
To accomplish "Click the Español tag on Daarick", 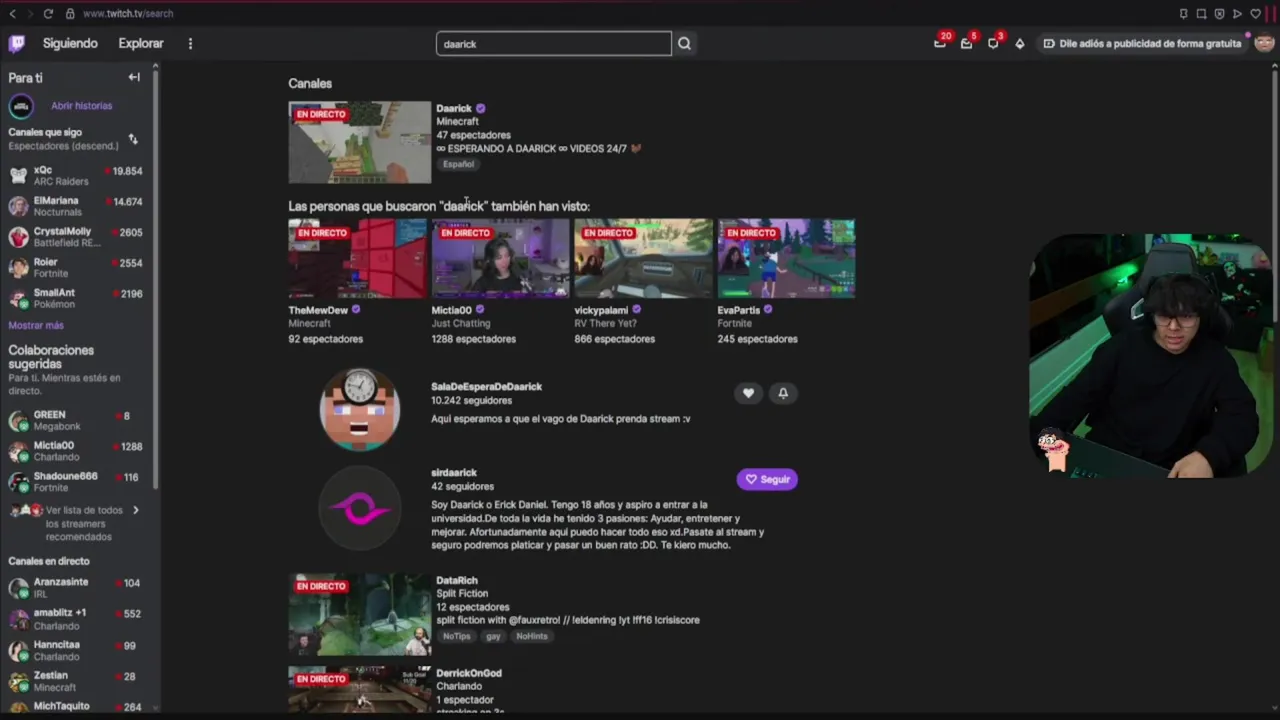I will pyautogui.click(x=459, y=164).
